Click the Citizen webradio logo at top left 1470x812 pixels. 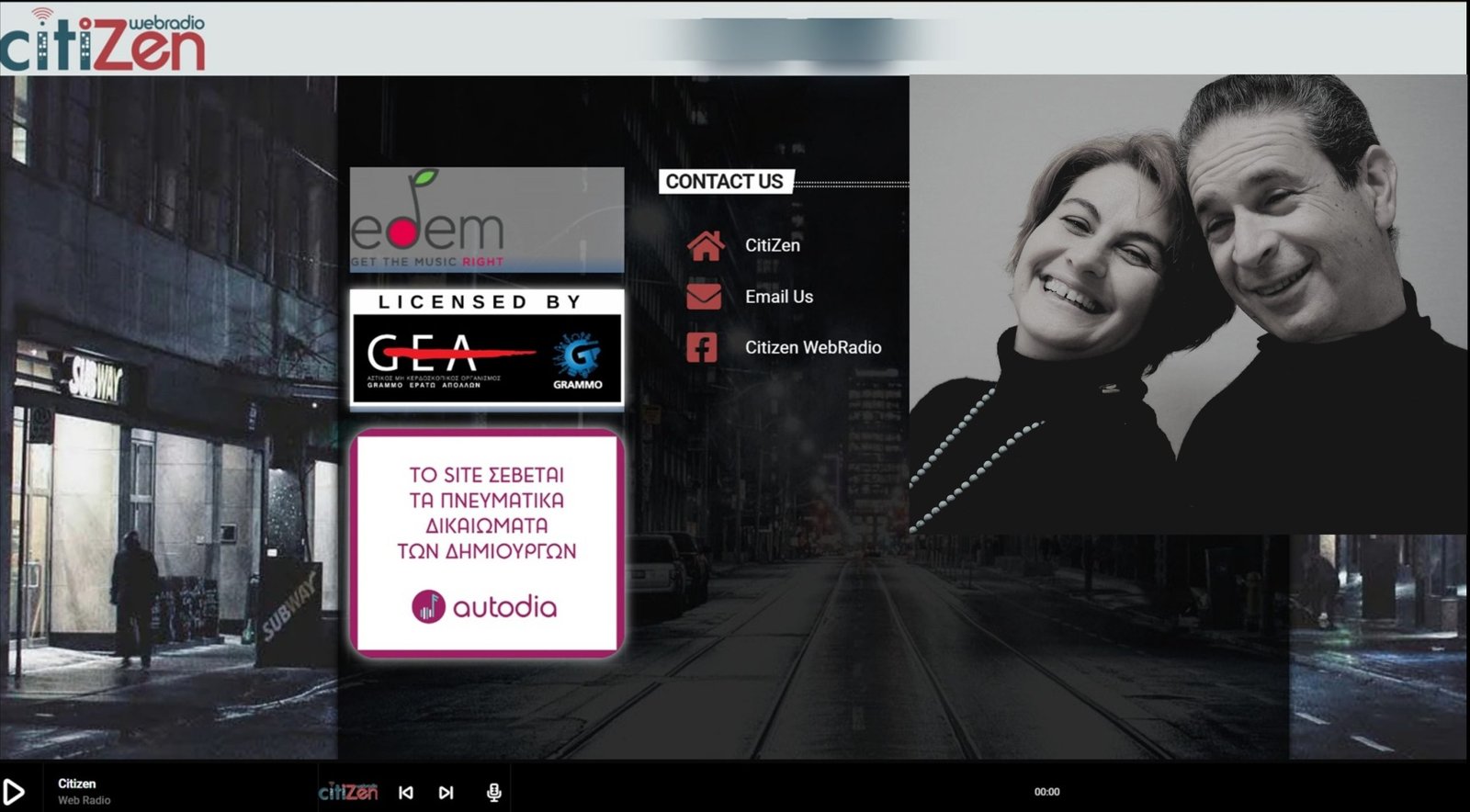102,40
